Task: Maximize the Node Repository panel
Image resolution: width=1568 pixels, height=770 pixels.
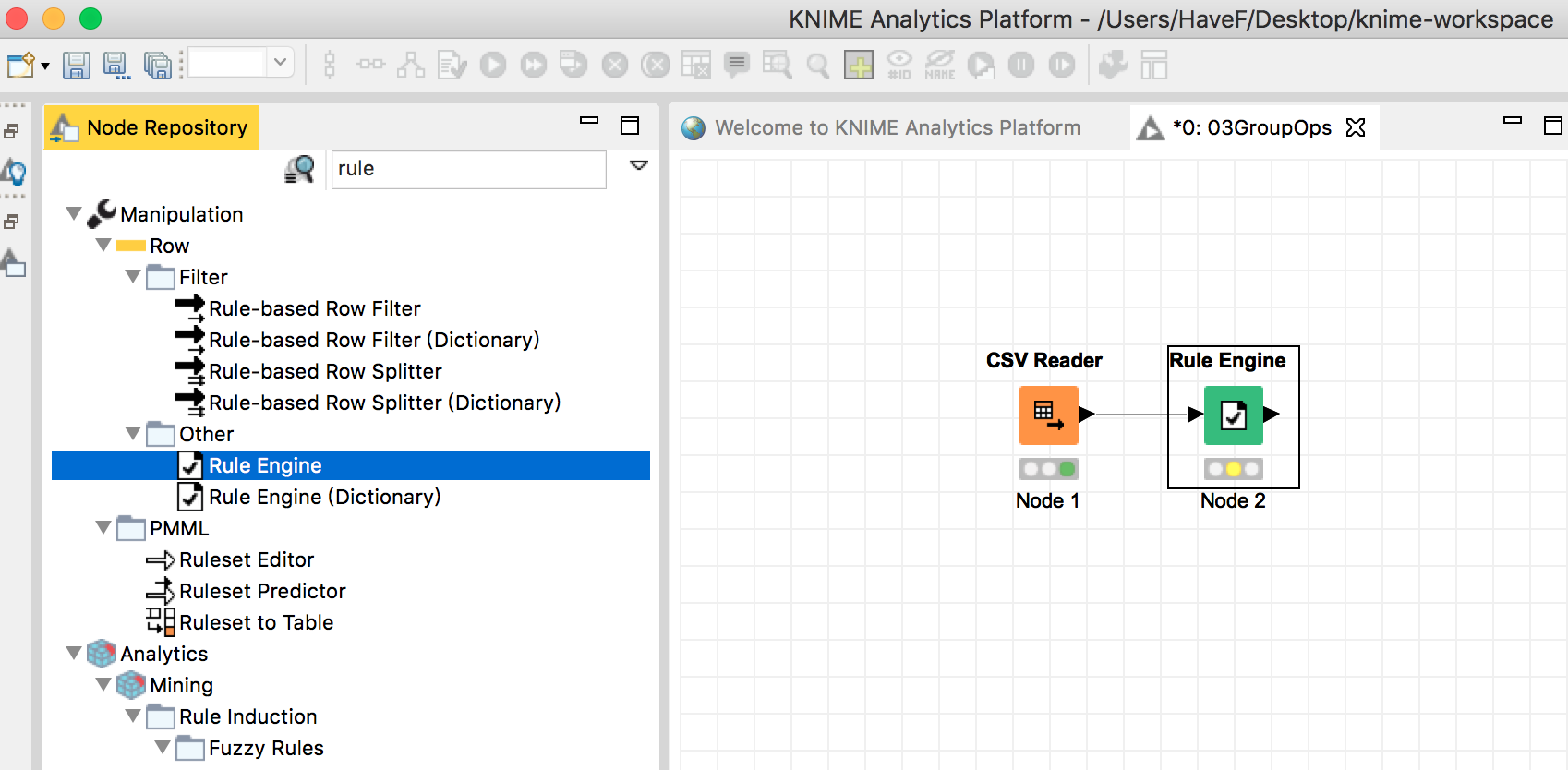Action: coord(630,126)
